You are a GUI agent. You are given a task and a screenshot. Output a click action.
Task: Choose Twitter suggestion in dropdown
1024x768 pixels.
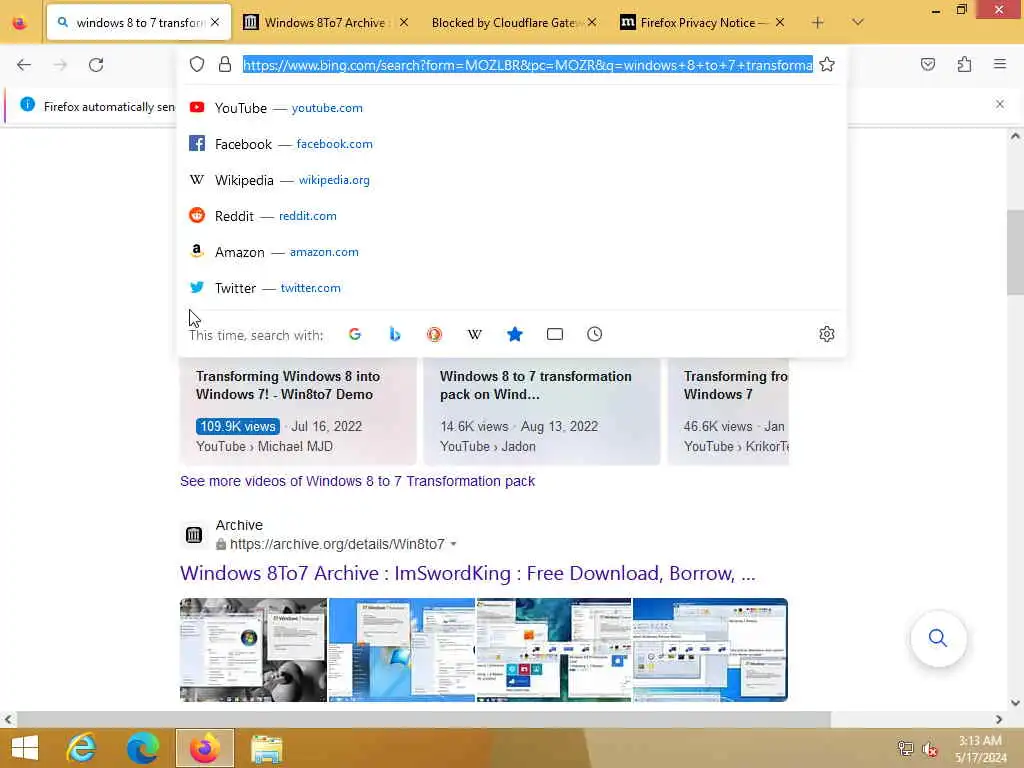click(511, 287)
